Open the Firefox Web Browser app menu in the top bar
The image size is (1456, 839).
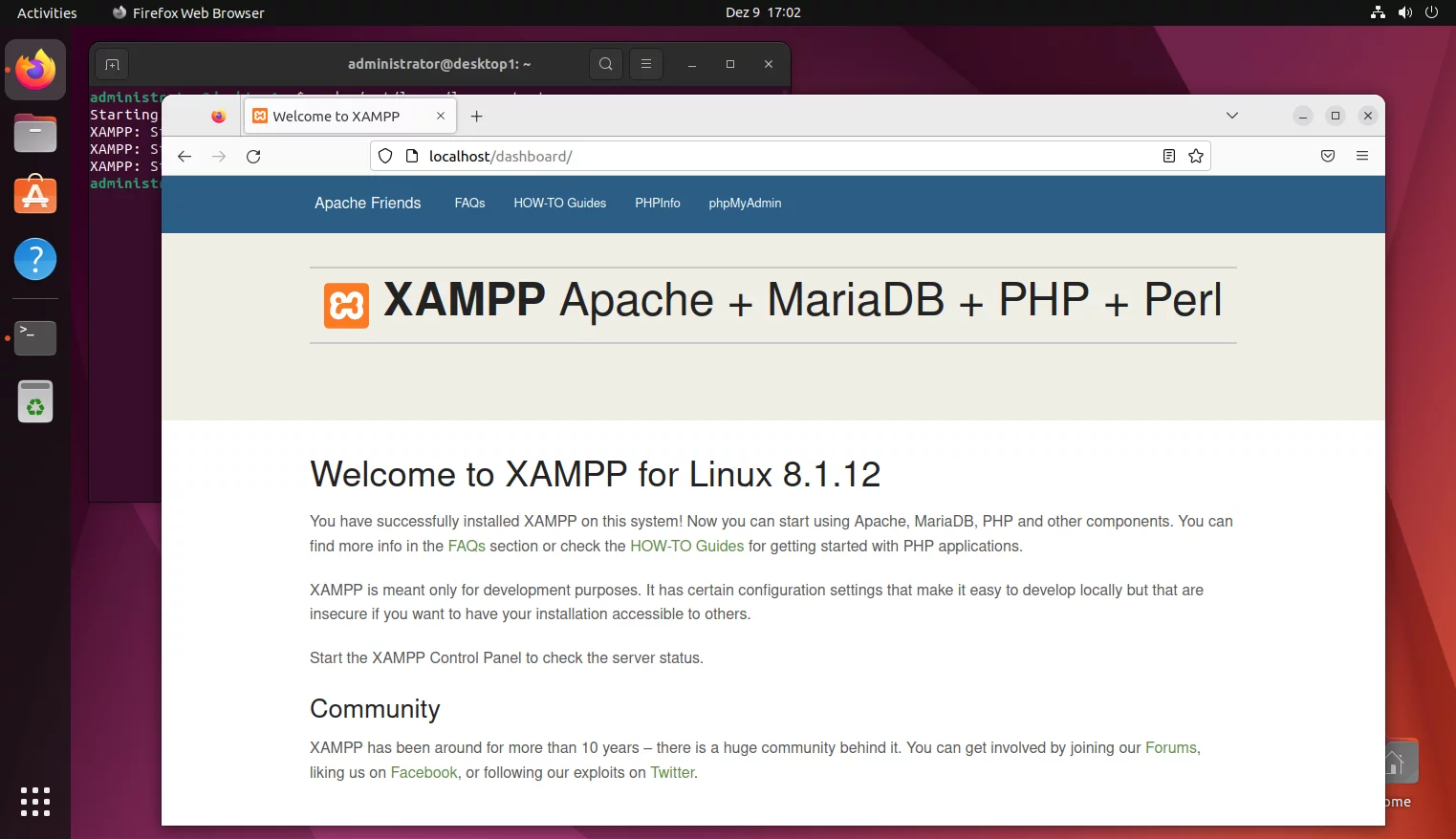tap(188, 12)
